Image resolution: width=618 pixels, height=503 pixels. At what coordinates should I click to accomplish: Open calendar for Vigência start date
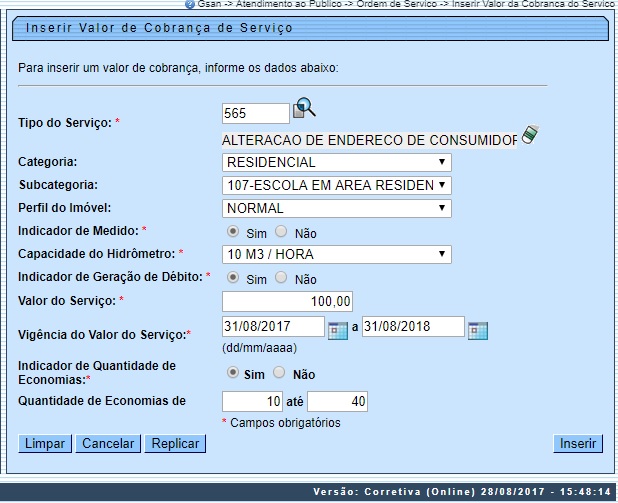tap(338, 329)
